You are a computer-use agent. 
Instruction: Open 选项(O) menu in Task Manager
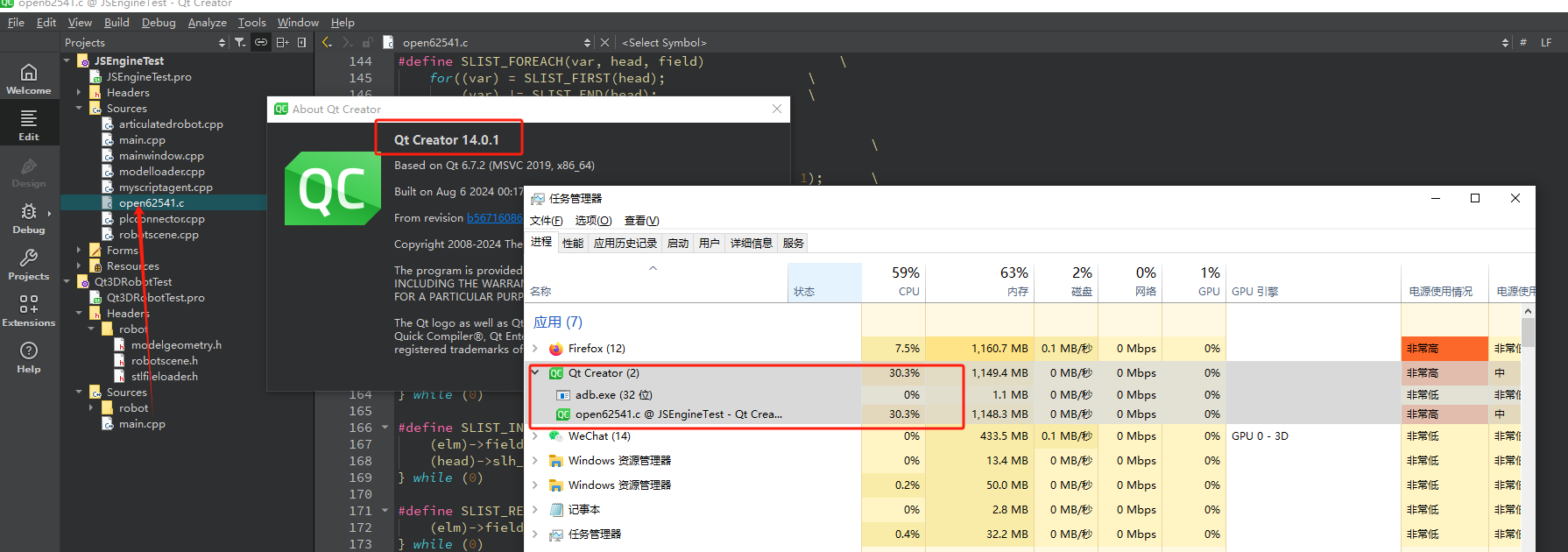coord(593,221)
